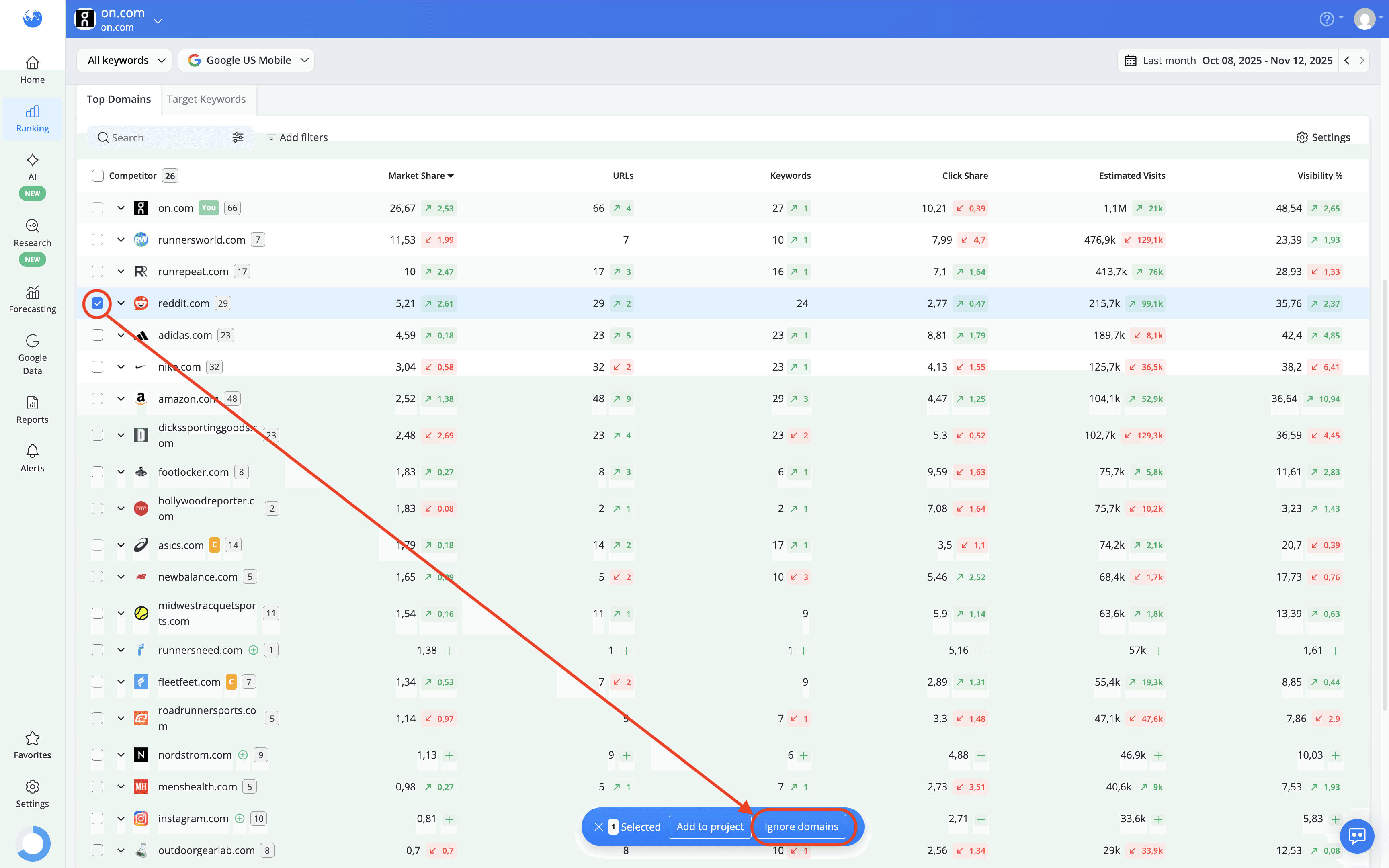Screen dimensions: 1389x868
Task: Expand the newbalance.com row chevron
Action: click(x=121, y=577)
